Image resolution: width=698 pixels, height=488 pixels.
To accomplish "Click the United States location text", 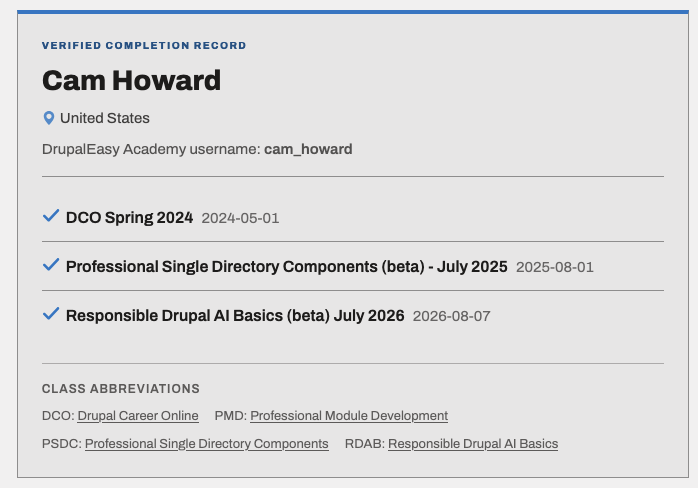I will [x=105, y=118].
